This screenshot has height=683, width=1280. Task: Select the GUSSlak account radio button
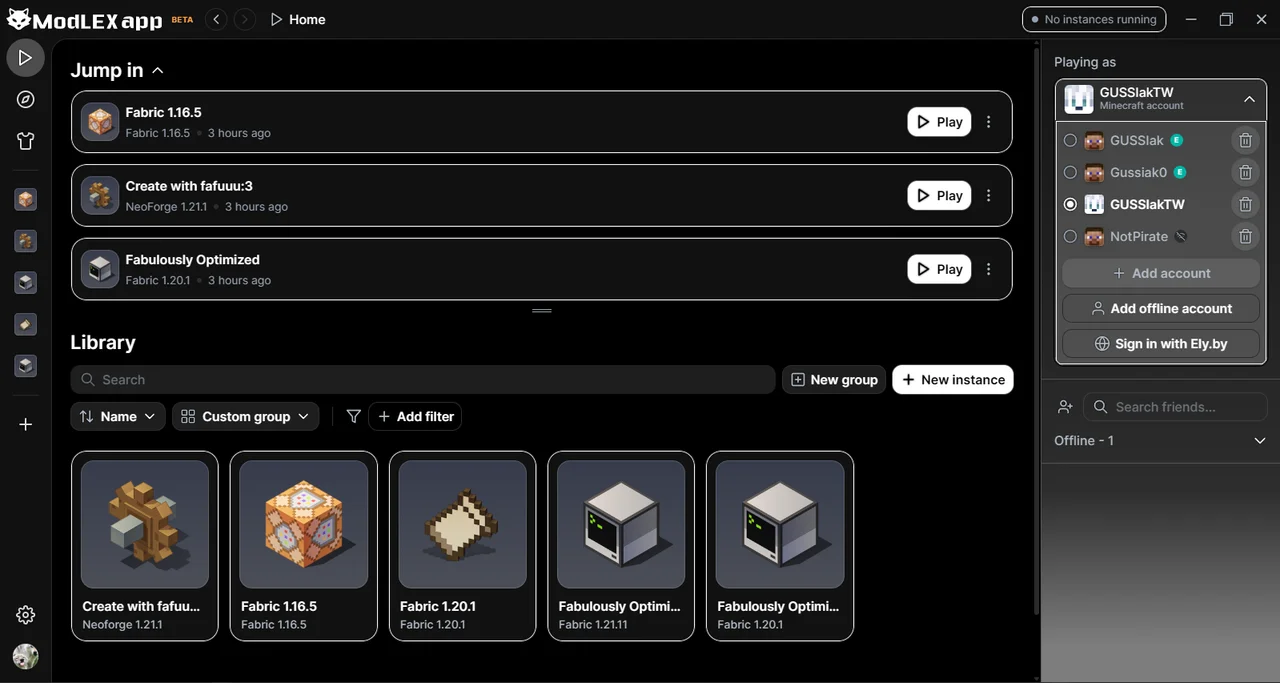pos(1070,141)
